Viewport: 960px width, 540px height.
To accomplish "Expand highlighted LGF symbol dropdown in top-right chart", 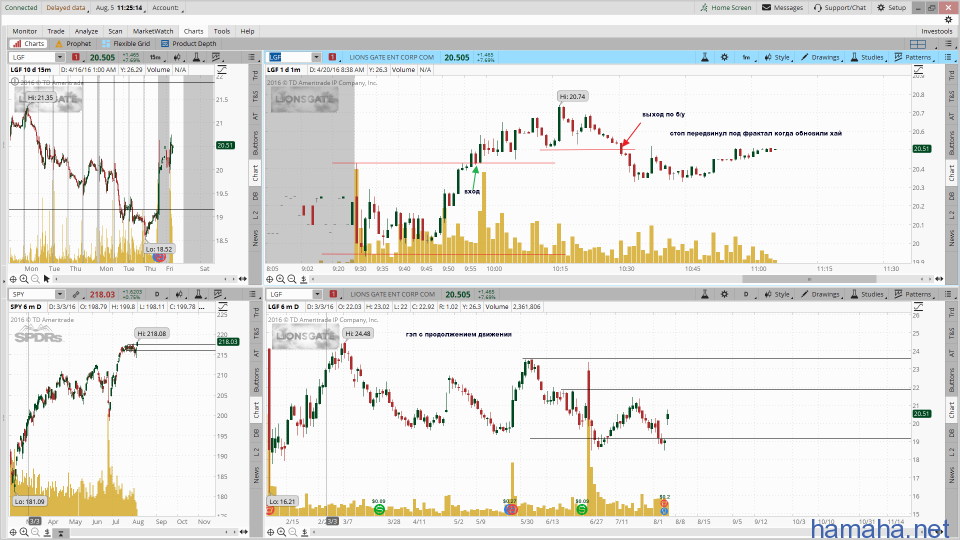I will (x=316, y=57).
